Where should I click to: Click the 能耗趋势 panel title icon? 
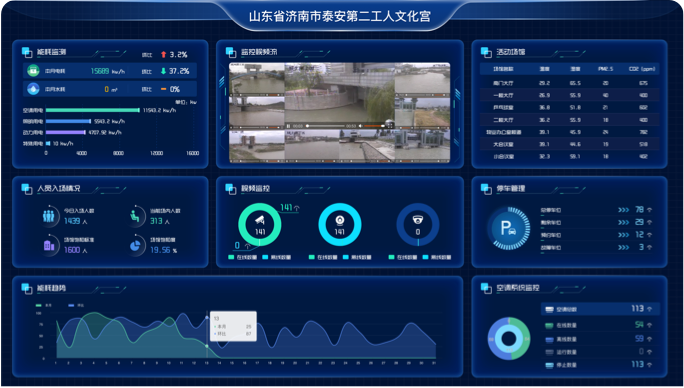click(27, 288)
